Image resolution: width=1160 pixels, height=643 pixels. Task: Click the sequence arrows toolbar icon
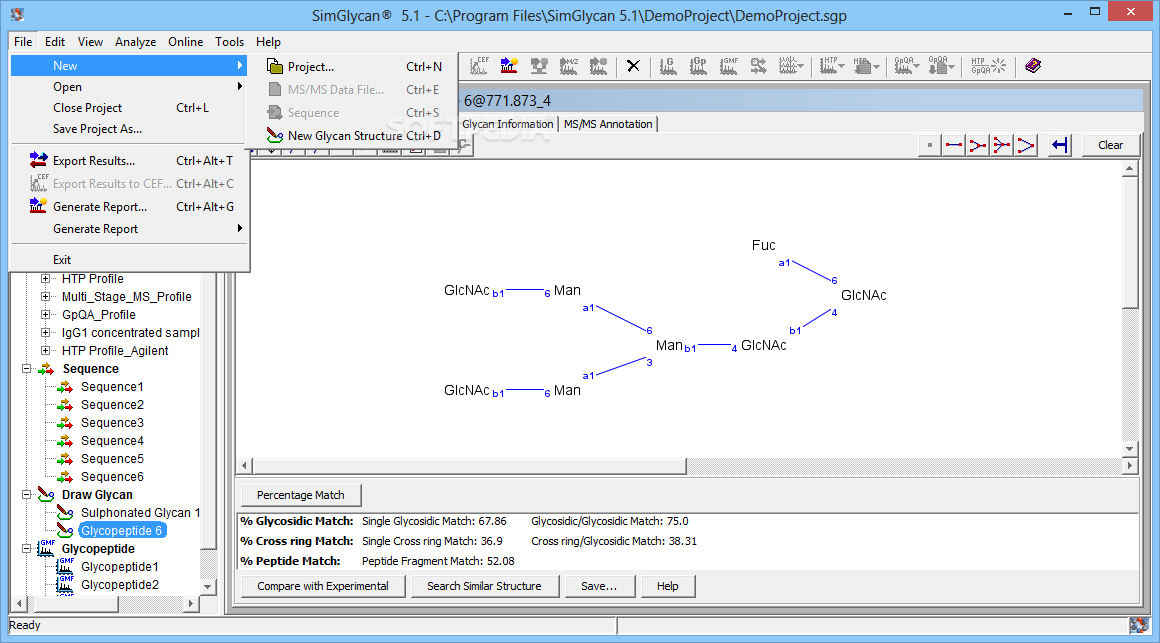point(758,66)
